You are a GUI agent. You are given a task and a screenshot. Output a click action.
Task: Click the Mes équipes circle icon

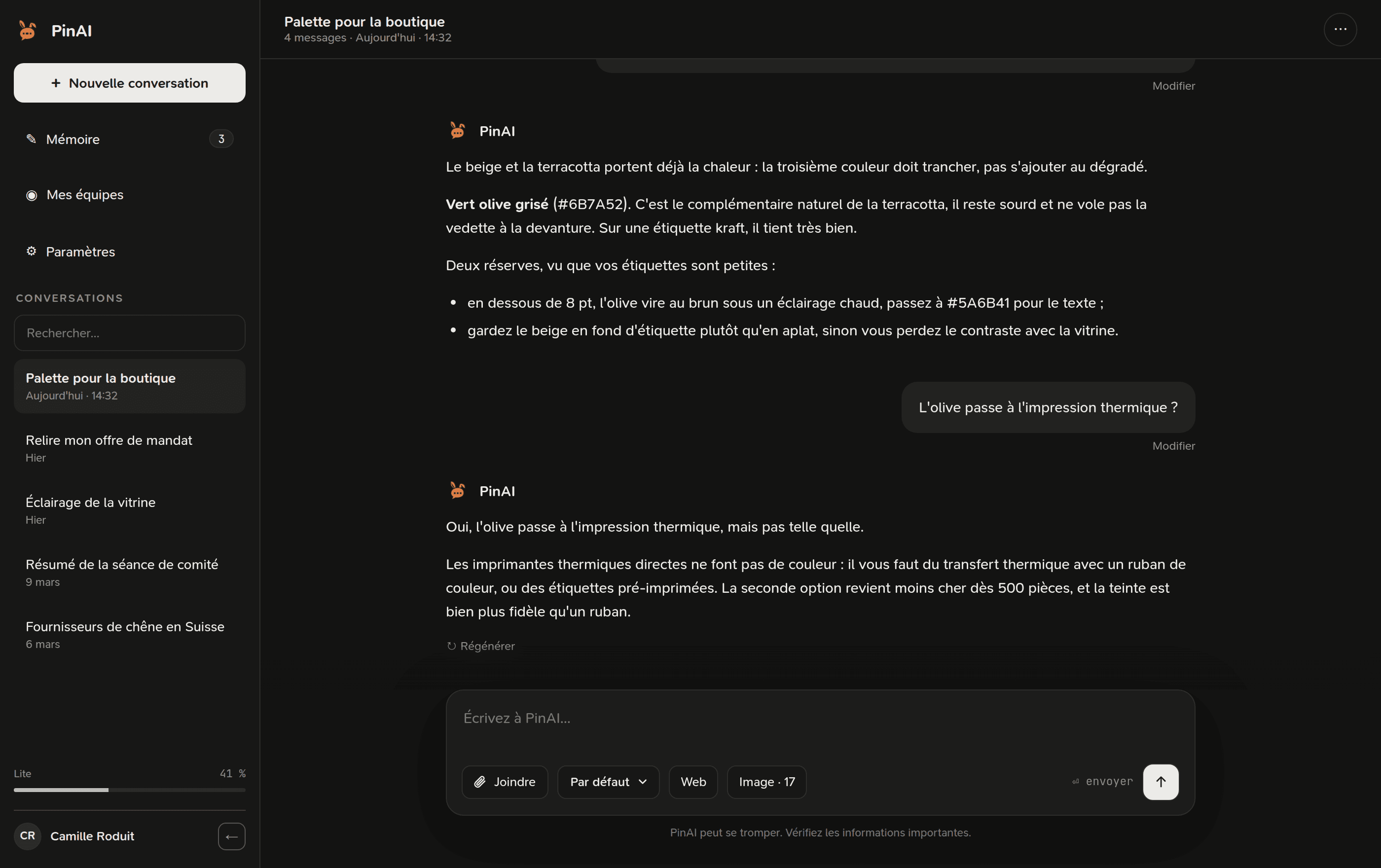(32, 195)
